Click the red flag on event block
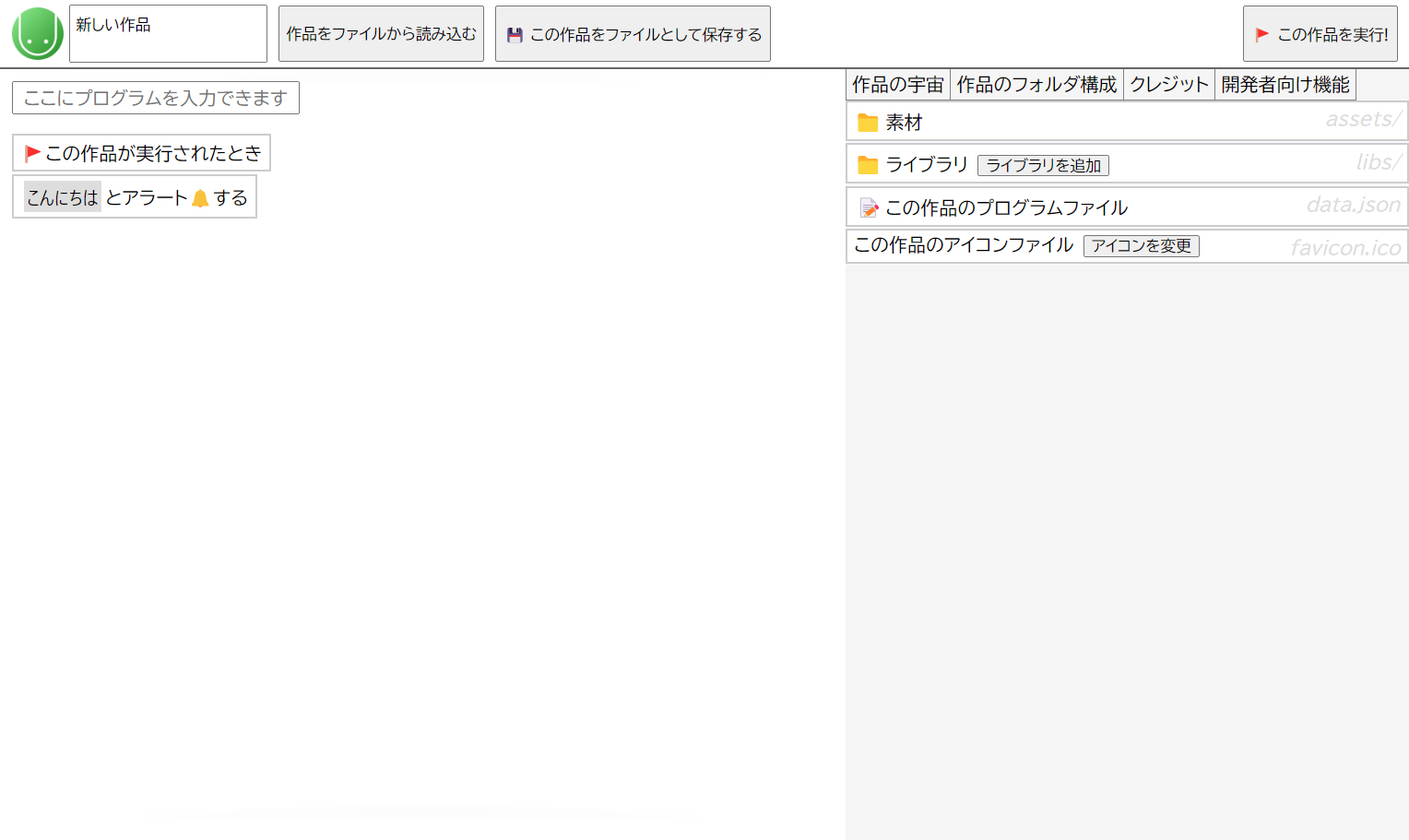This screenshot has height=840, width=1409. tap(32, 153)
